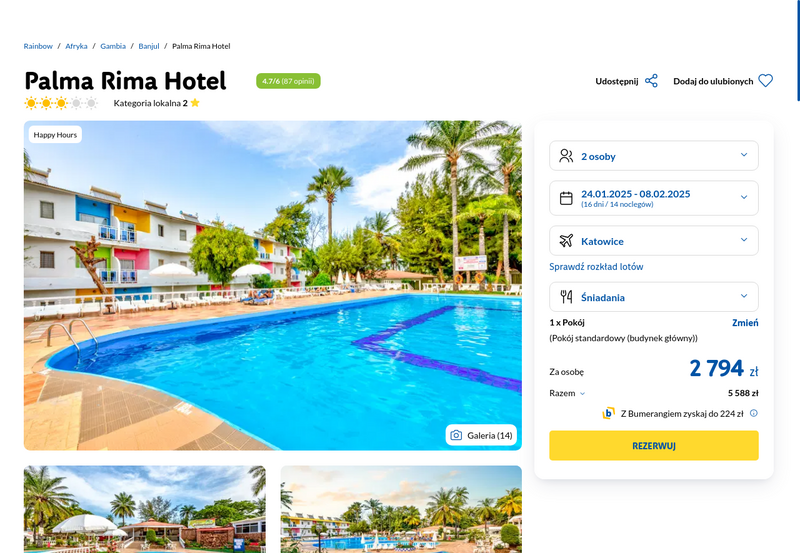Click the Sprawdź rozkład lotów link
The image size is (800, 553).
pos(596,266)
